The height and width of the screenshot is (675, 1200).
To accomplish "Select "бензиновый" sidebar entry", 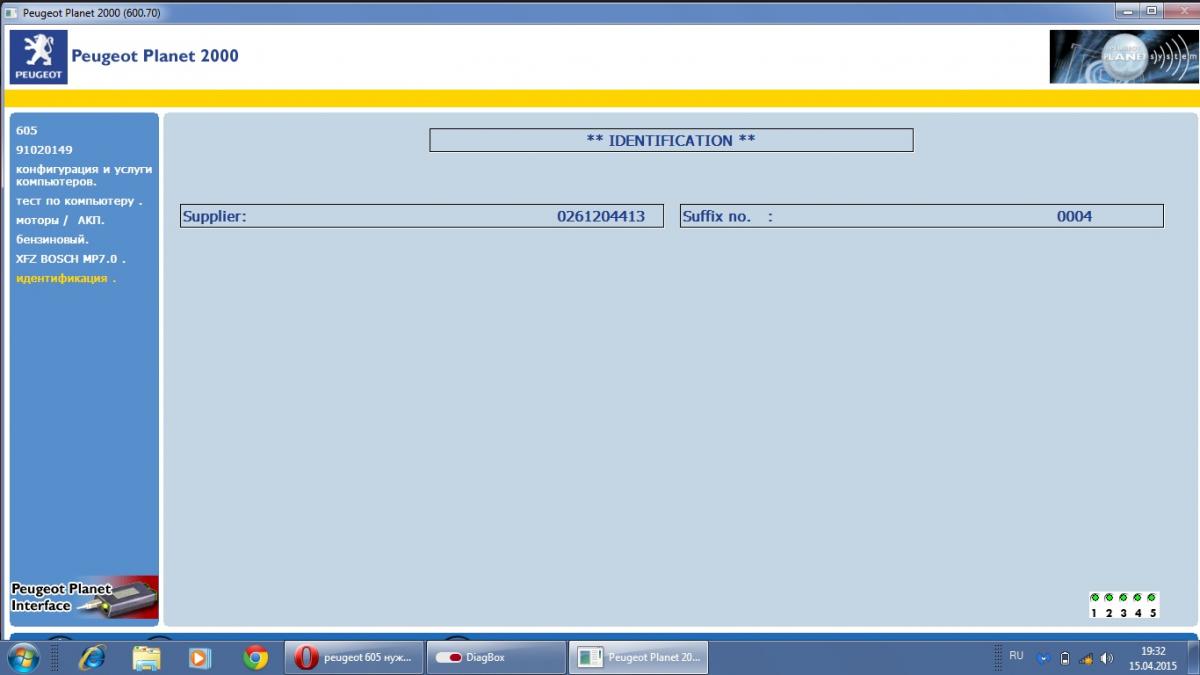I will pyautogui.click(x=52, y=239).
